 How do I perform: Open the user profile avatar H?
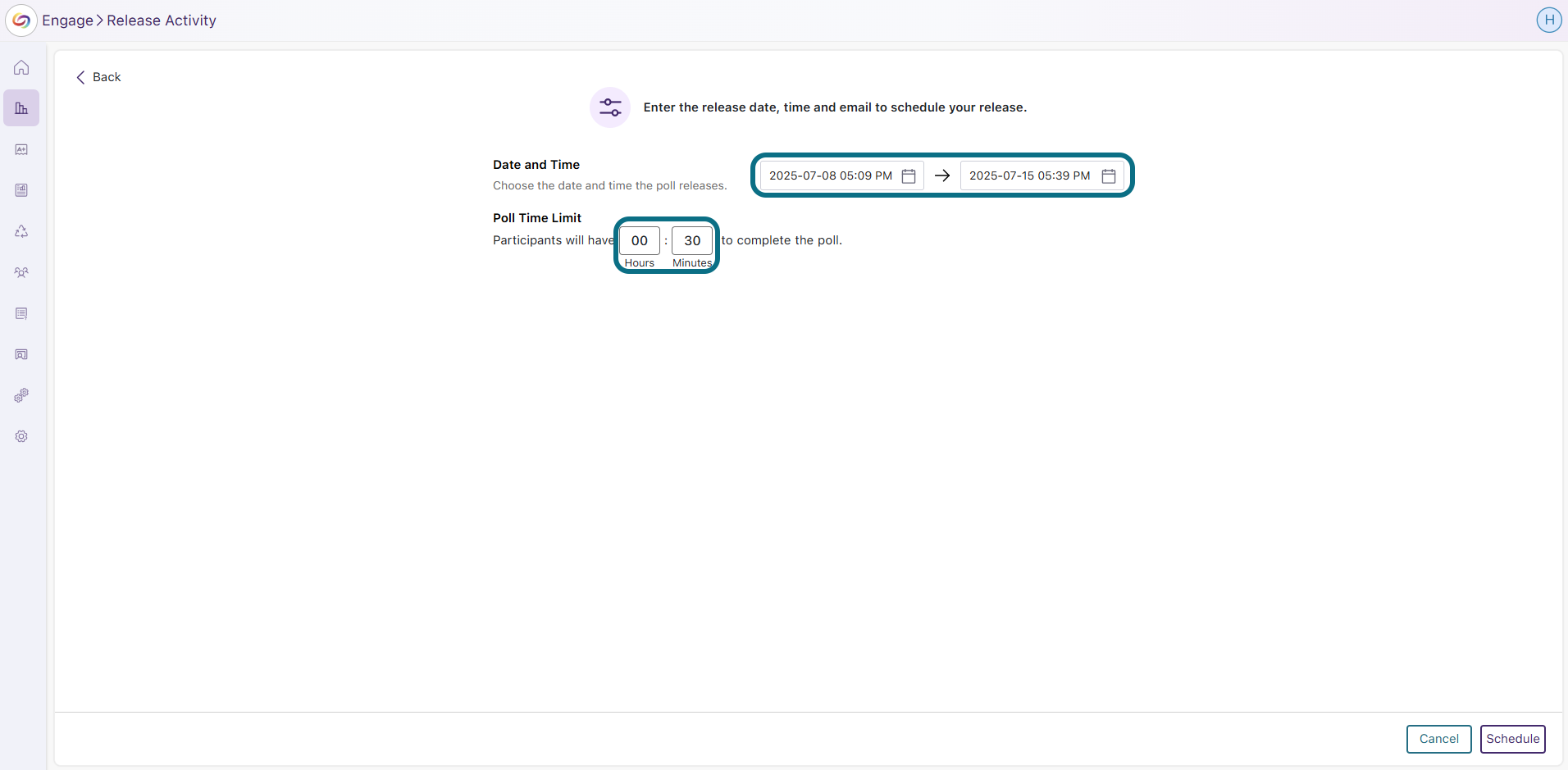point(1549,21)
